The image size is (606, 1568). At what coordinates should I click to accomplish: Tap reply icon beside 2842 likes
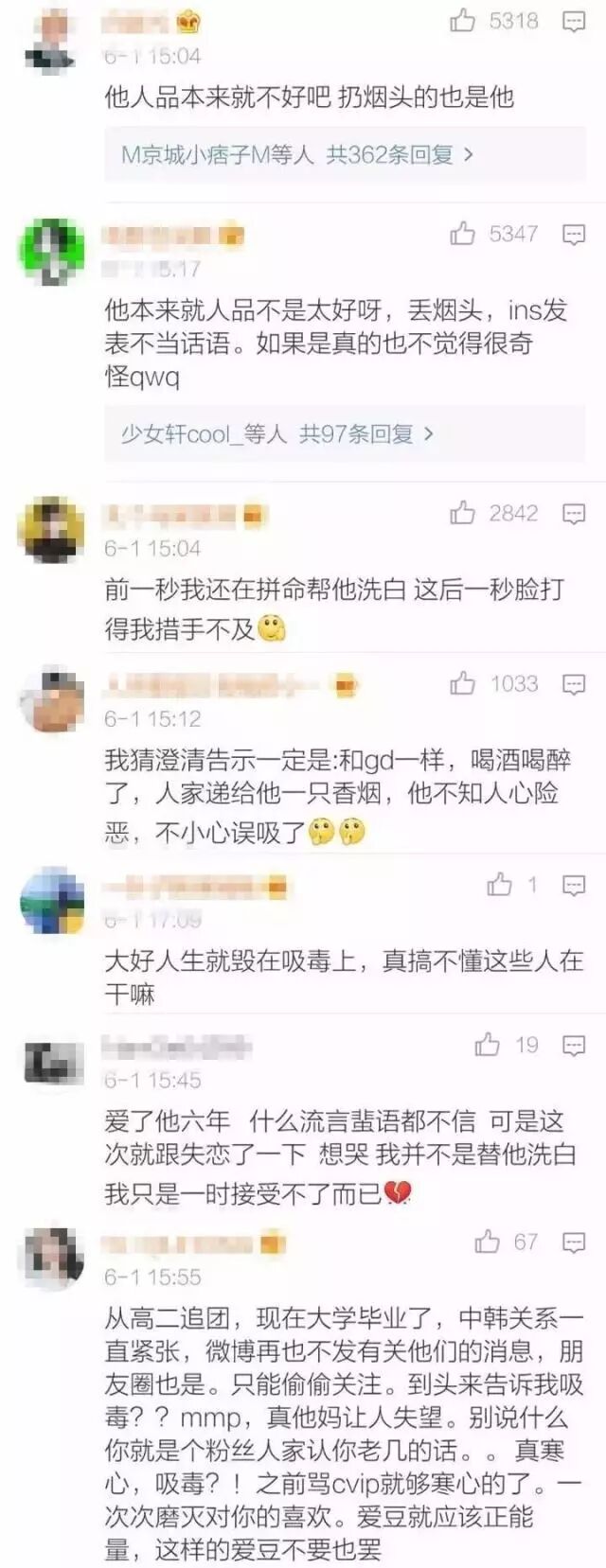click(574, 514)
